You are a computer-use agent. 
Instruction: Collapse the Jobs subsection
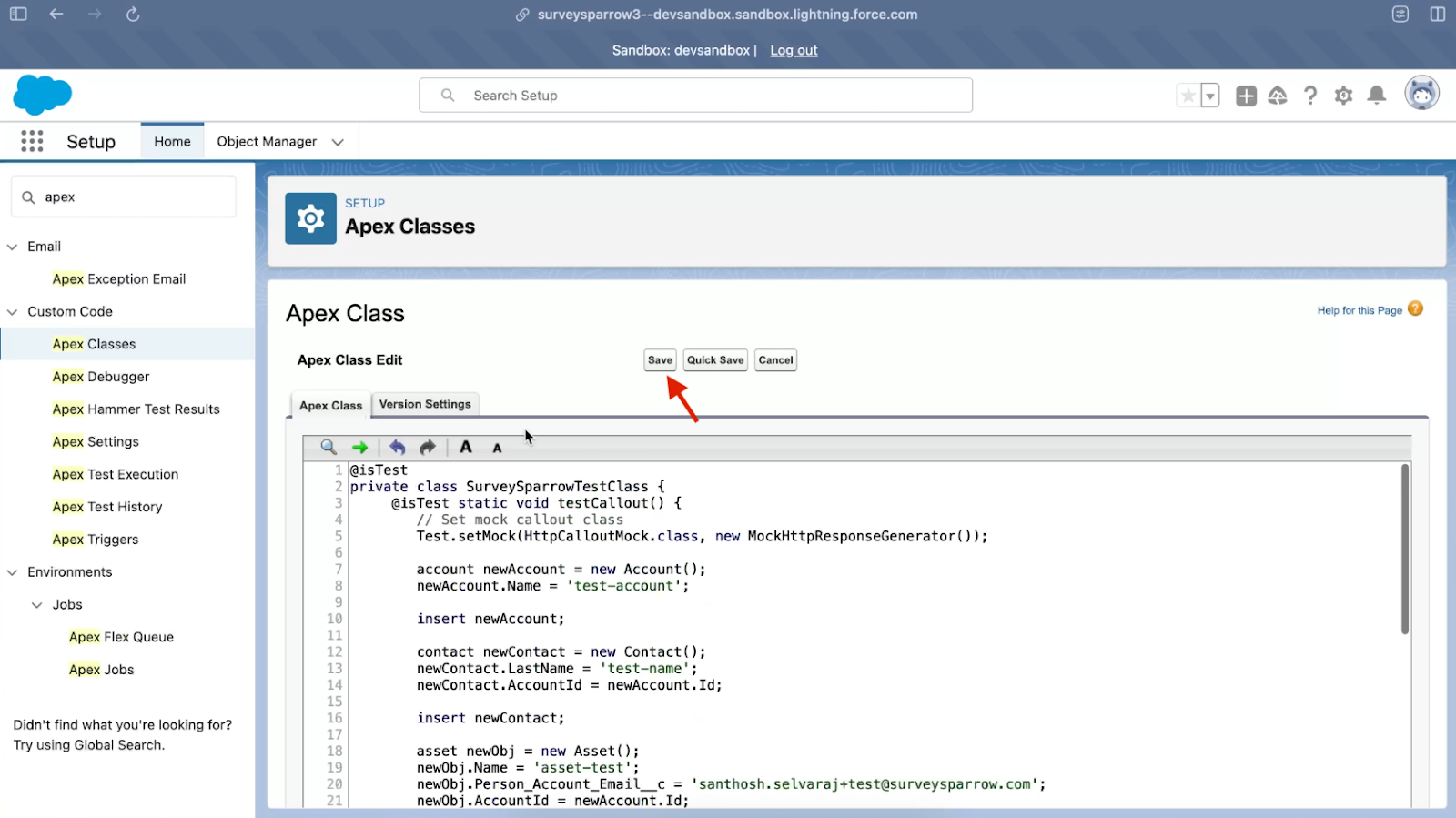click(37, 604)
